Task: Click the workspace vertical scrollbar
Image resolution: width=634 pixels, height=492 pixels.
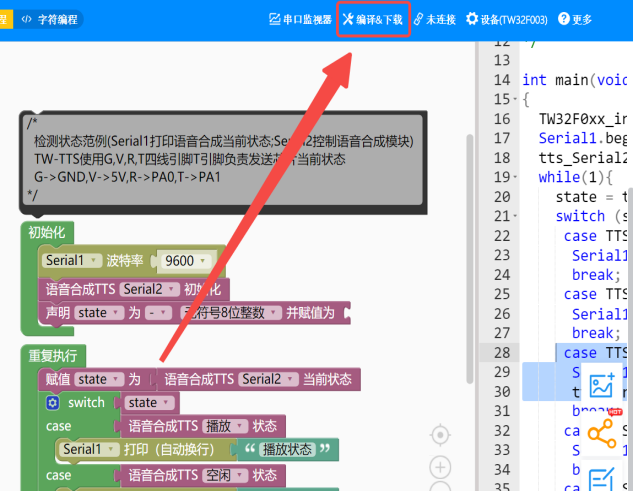Action: [x=469, y=259]
